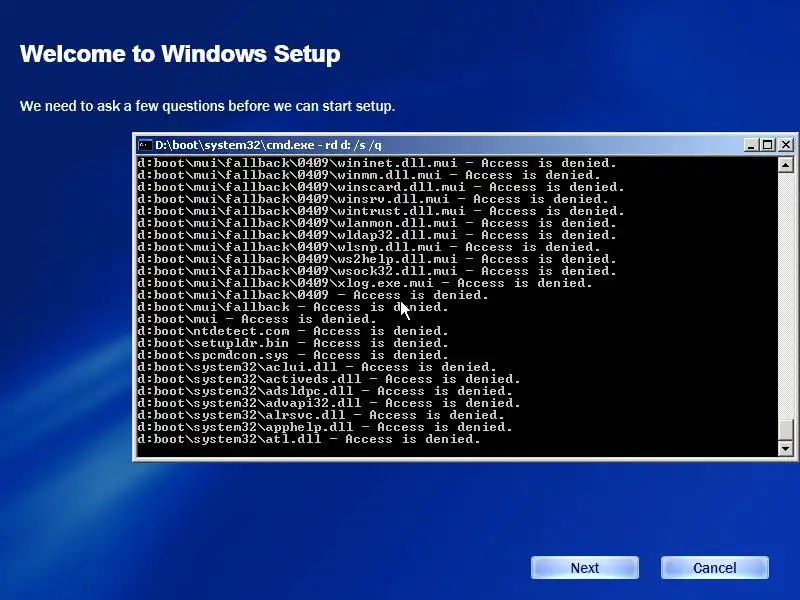800x600 pixels.
Task: Click the ws2help.dll.mui line
Action: click(x=377, y=259)
